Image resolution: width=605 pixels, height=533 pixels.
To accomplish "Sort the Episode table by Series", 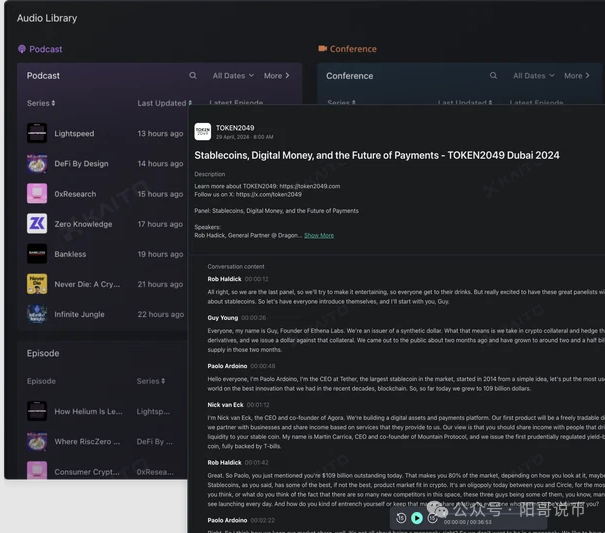I will (151, 381).
